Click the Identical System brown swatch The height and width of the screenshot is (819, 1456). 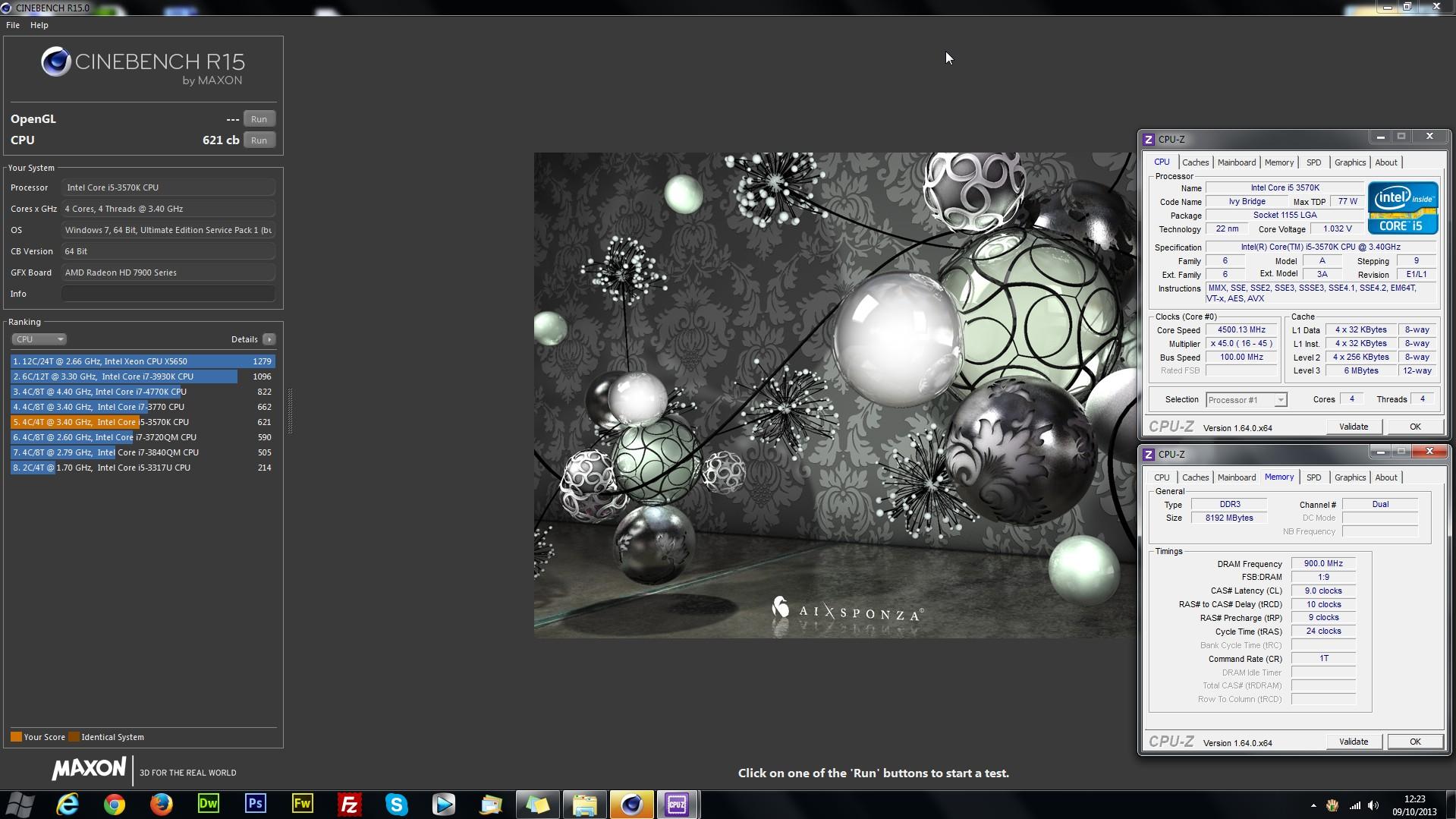[x=74, y=737]
